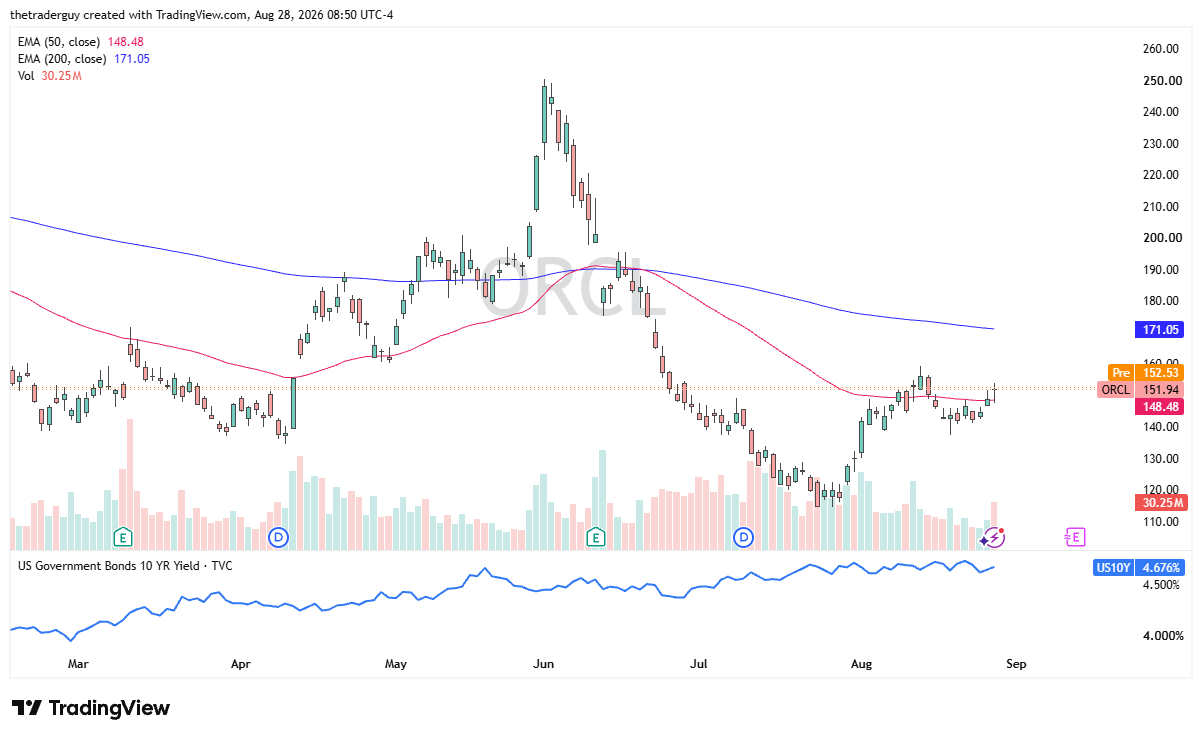Viewport: 1202px width, 738px height.
Task: Click the 250.00 price axis label
Action: point(1160,81)
